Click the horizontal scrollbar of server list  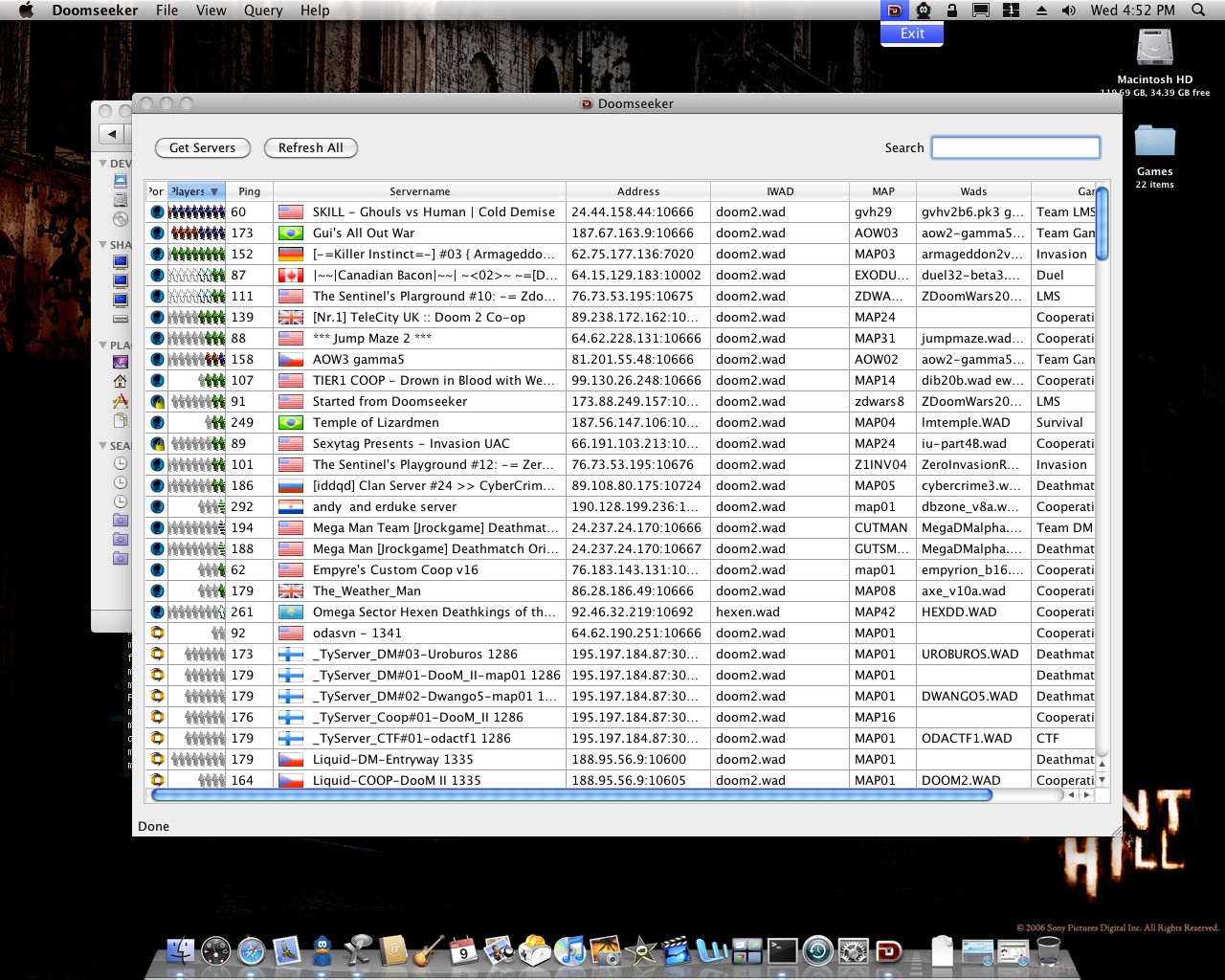[x=571, y=794]
